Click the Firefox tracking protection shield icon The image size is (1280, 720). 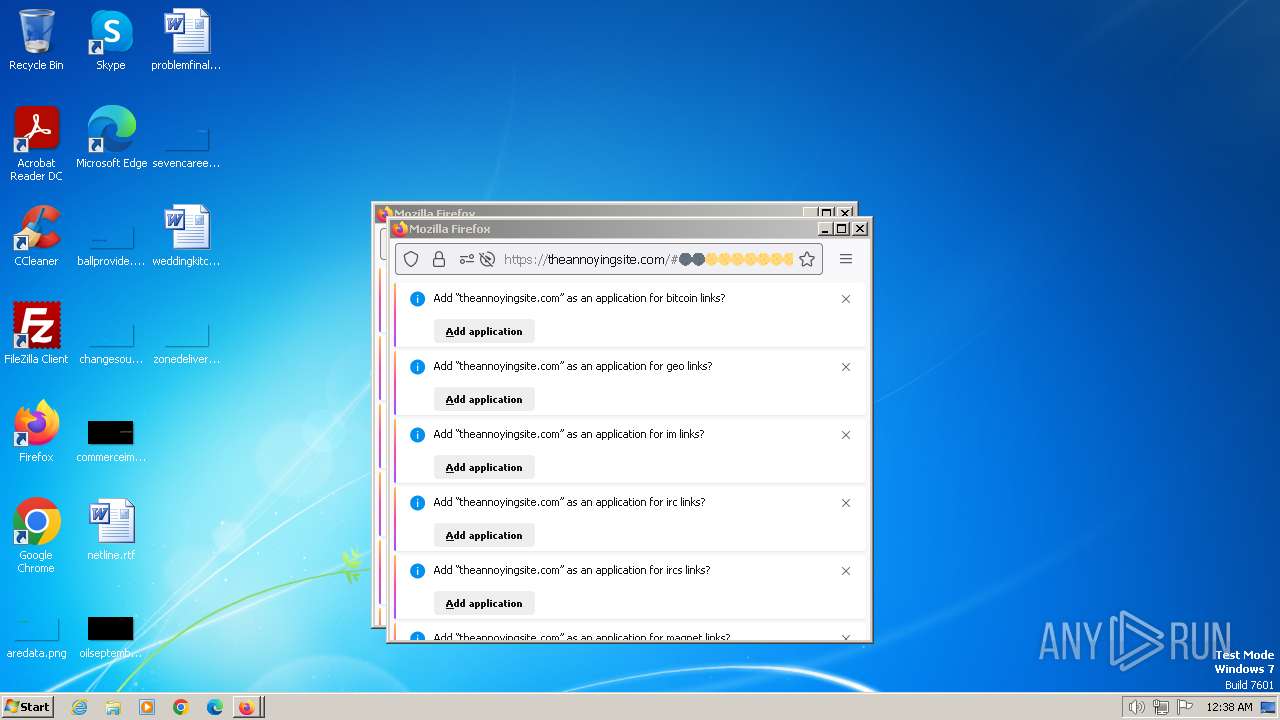click(411, 259)
